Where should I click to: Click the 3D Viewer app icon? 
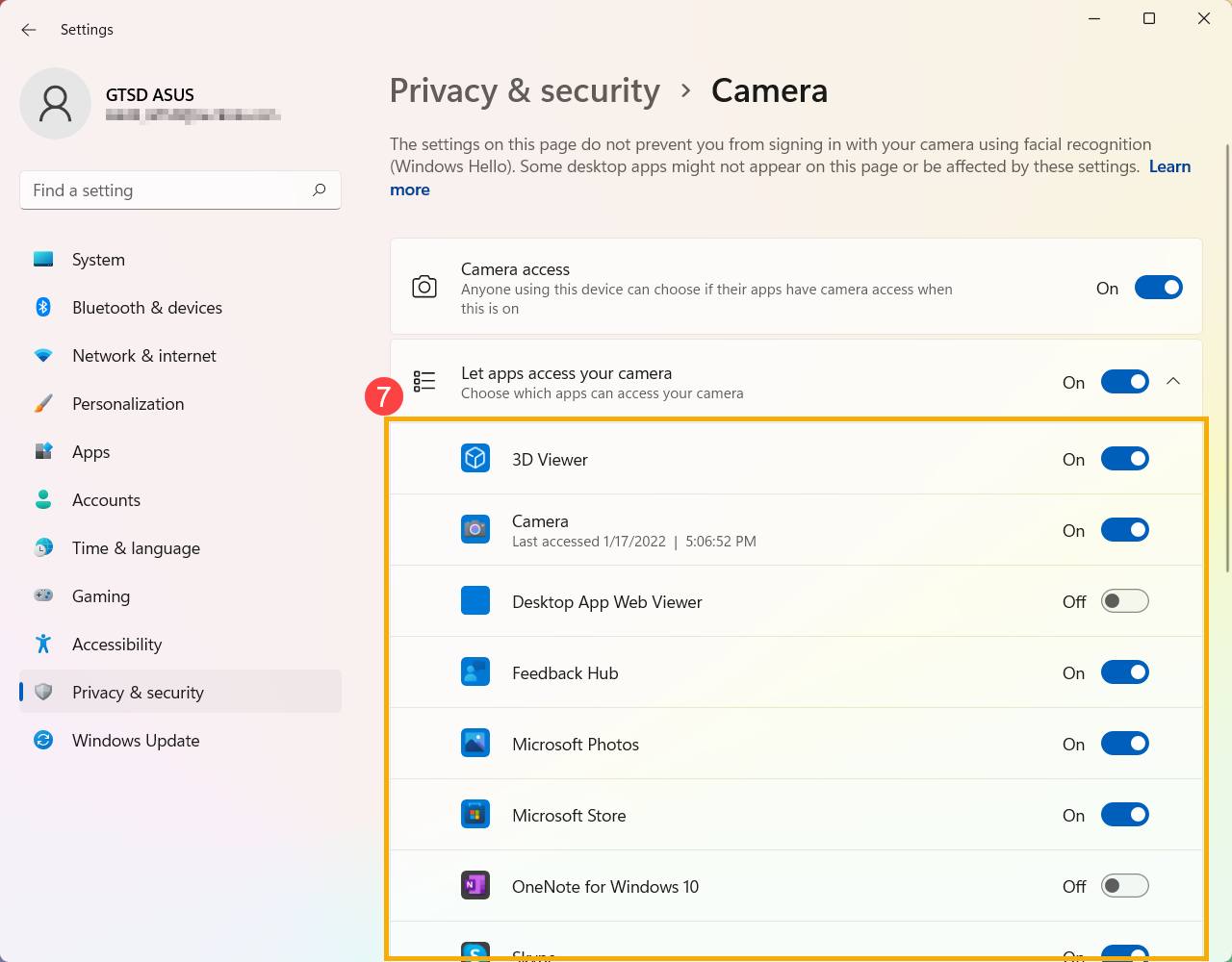(x=475, y=459)
